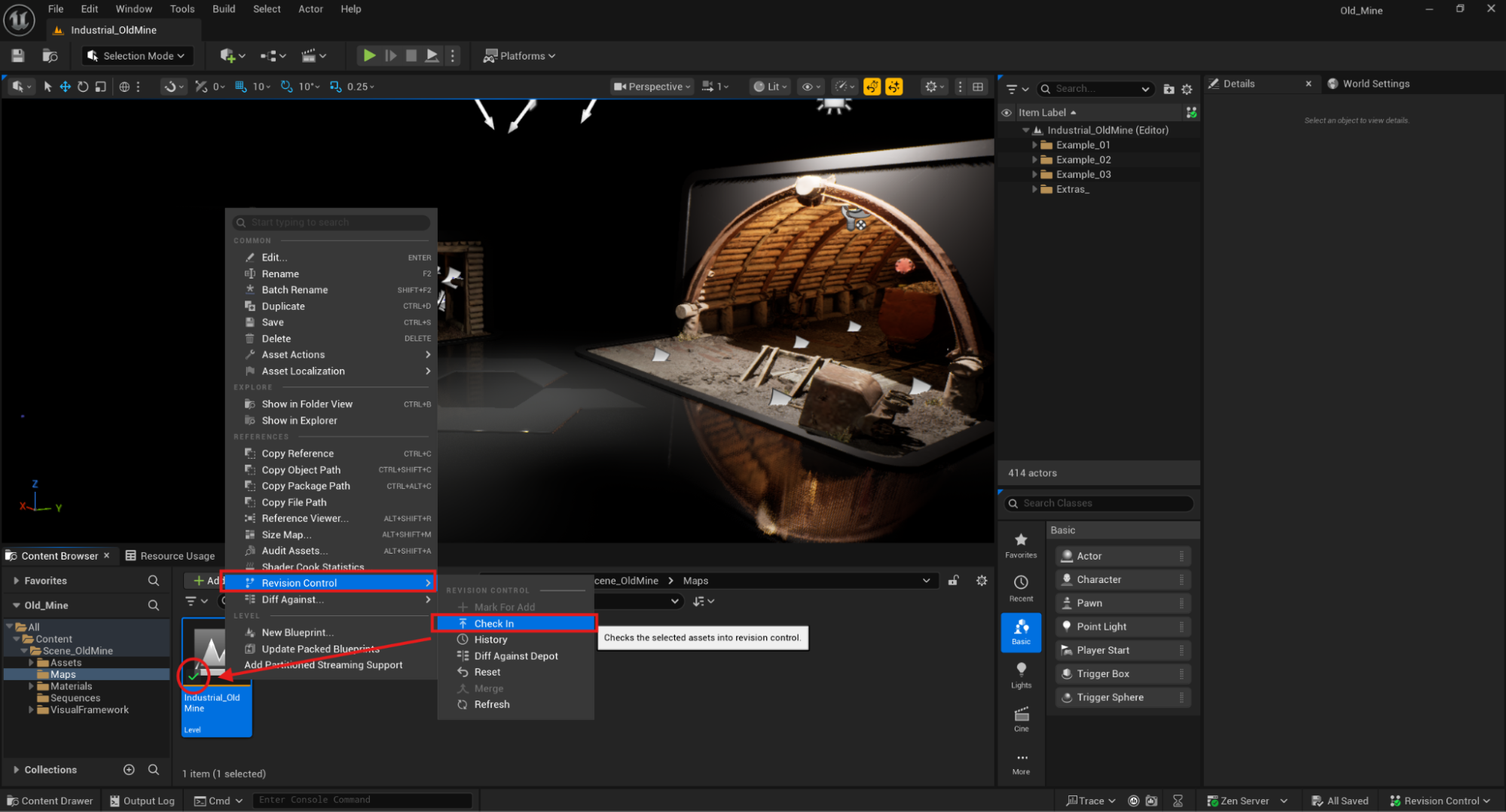
Task: Select the Rotate transform tool
Action: click(x=83, y=87)
